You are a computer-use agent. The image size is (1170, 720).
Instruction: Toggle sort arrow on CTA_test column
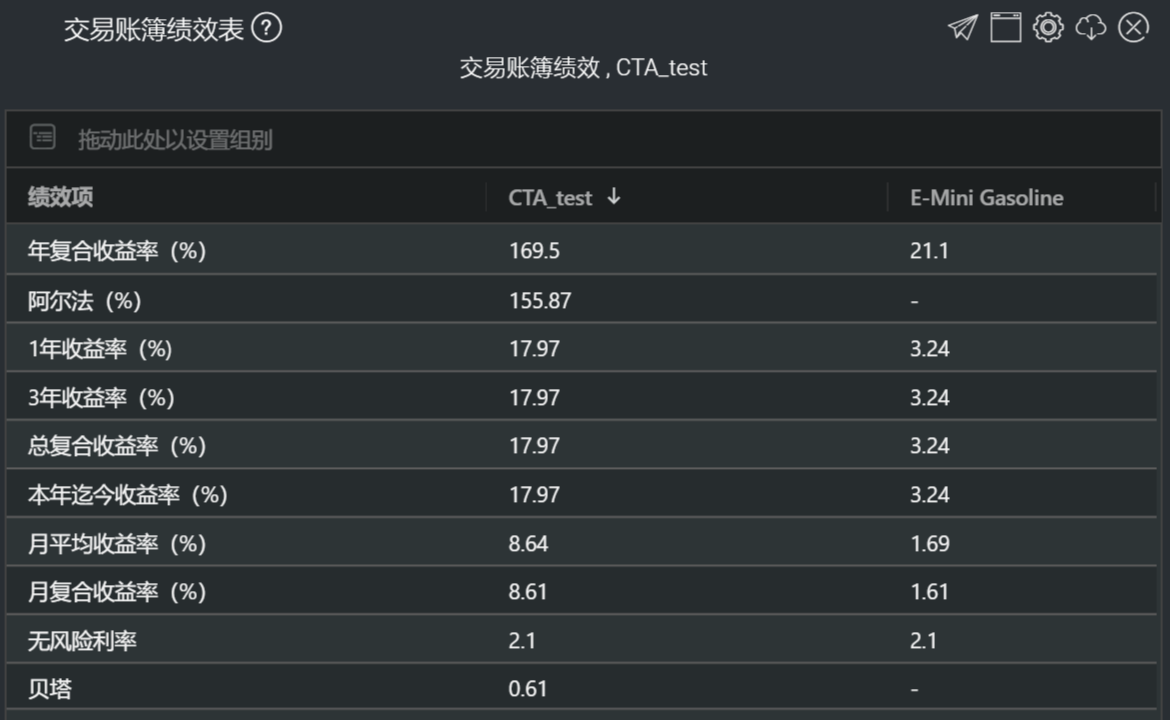pos(613,197)
